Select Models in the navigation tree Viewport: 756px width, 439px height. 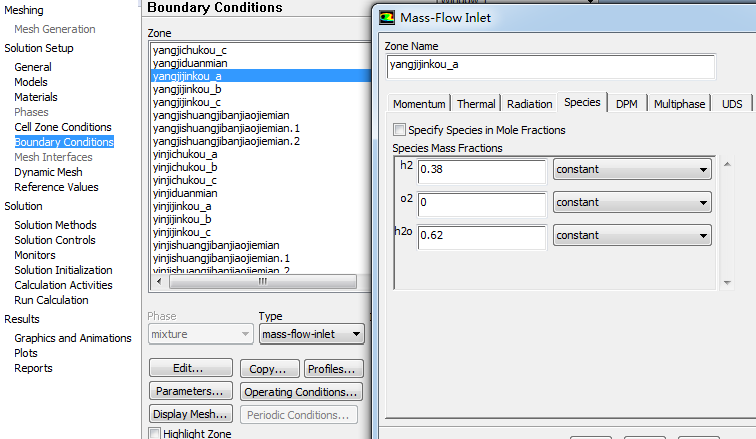point(31,82)
